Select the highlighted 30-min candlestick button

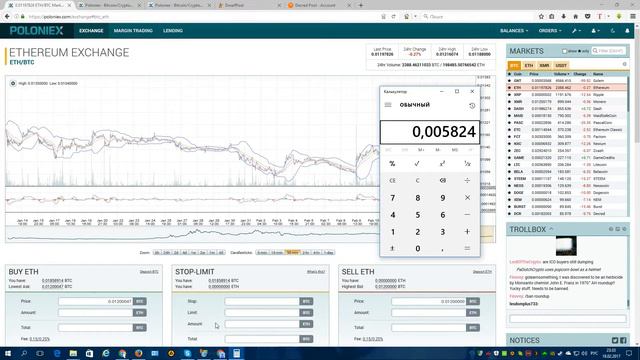[292, 253]
